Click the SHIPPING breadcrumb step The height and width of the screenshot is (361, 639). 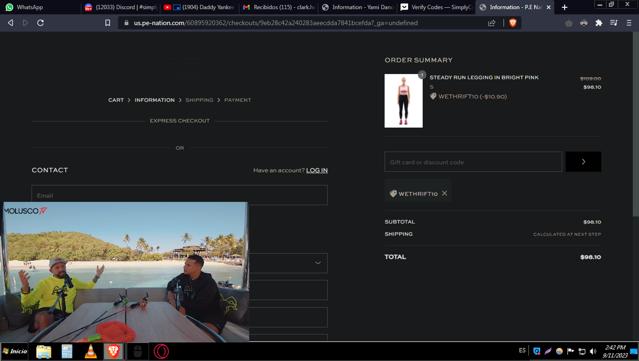(199, 100)
